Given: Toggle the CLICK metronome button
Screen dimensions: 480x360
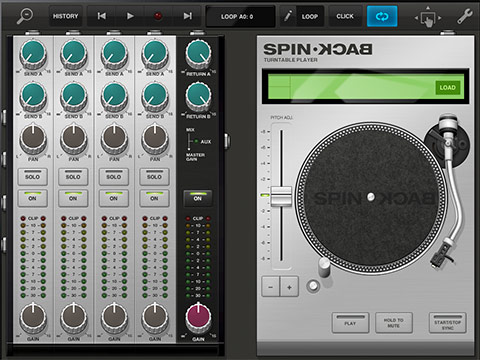Looking at the screenshot, I should point(345,16).
